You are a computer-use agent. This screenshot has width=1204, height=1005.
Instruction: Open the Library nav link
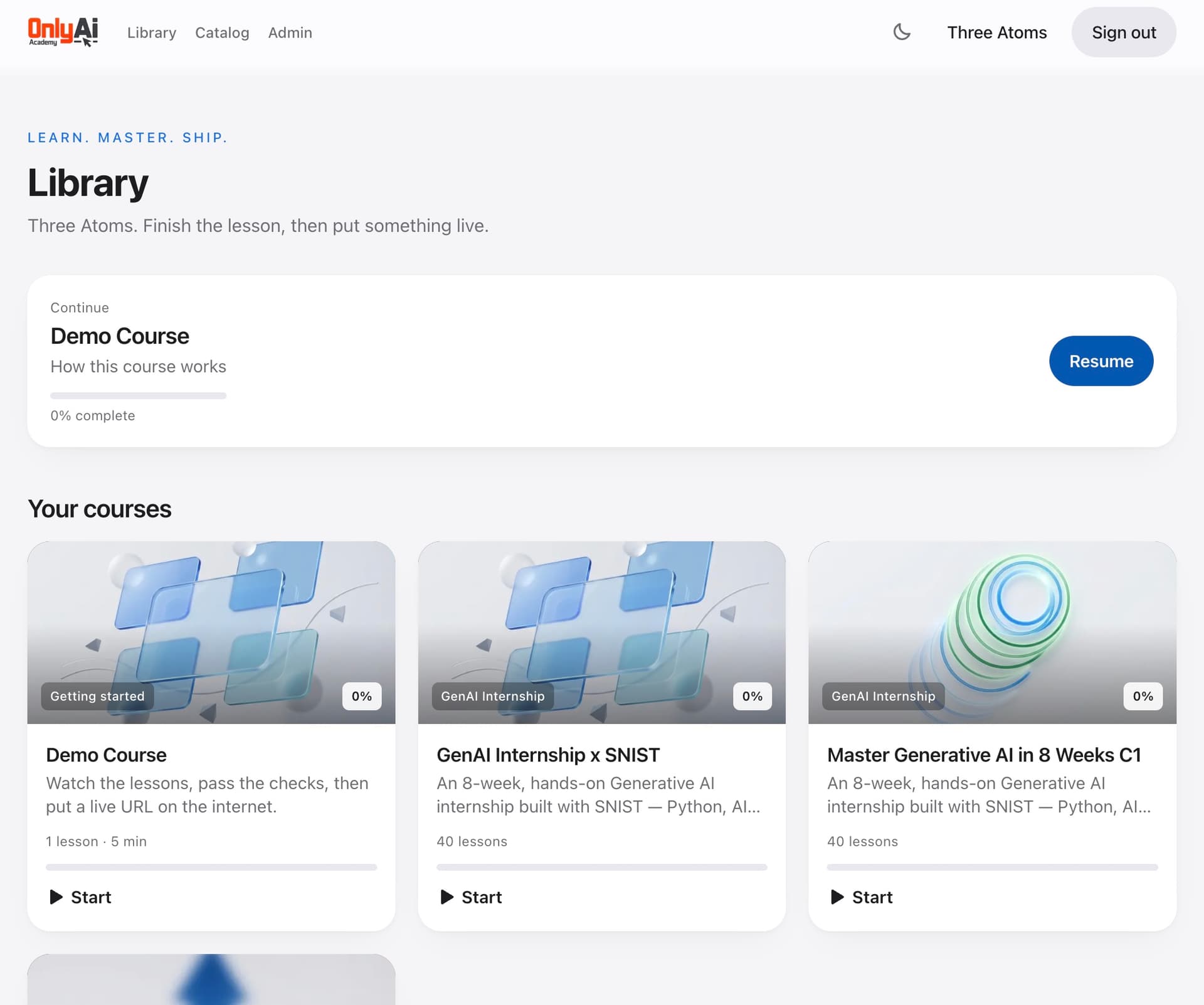[x=152, y=33]
